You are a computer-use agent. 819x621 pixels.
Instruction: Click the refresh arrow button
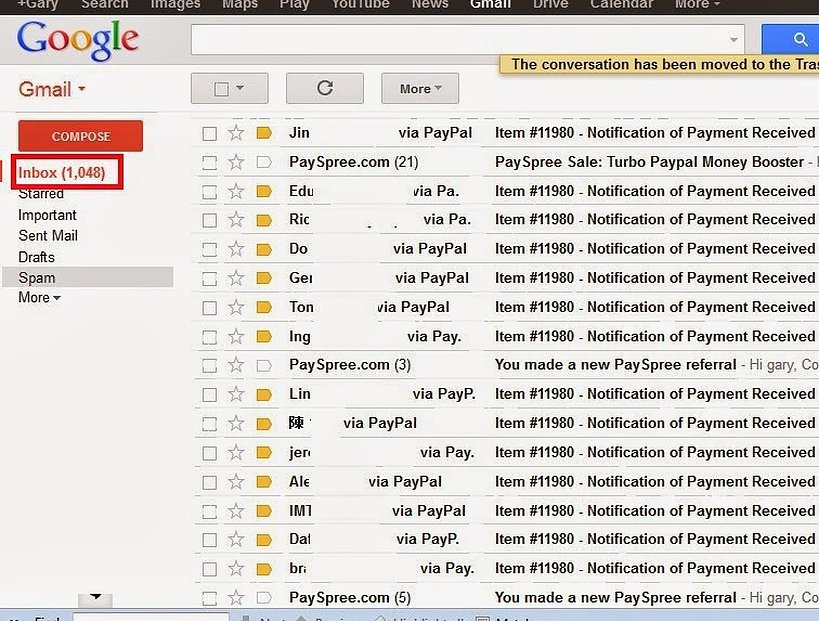point(325,88)
